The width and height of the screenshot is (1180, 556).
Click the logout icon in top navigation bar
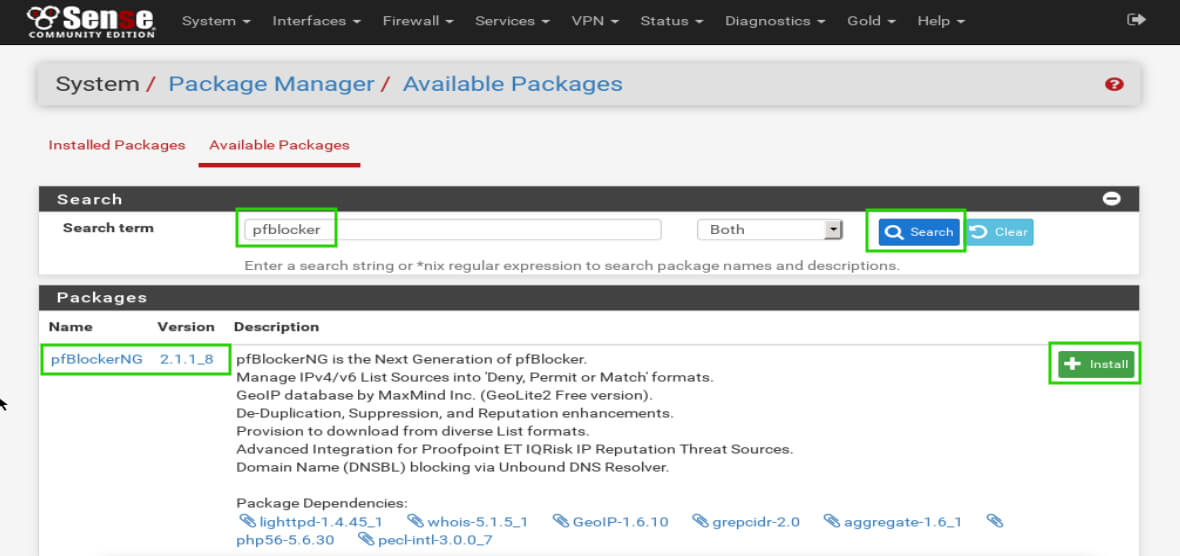pos(1136,20)
